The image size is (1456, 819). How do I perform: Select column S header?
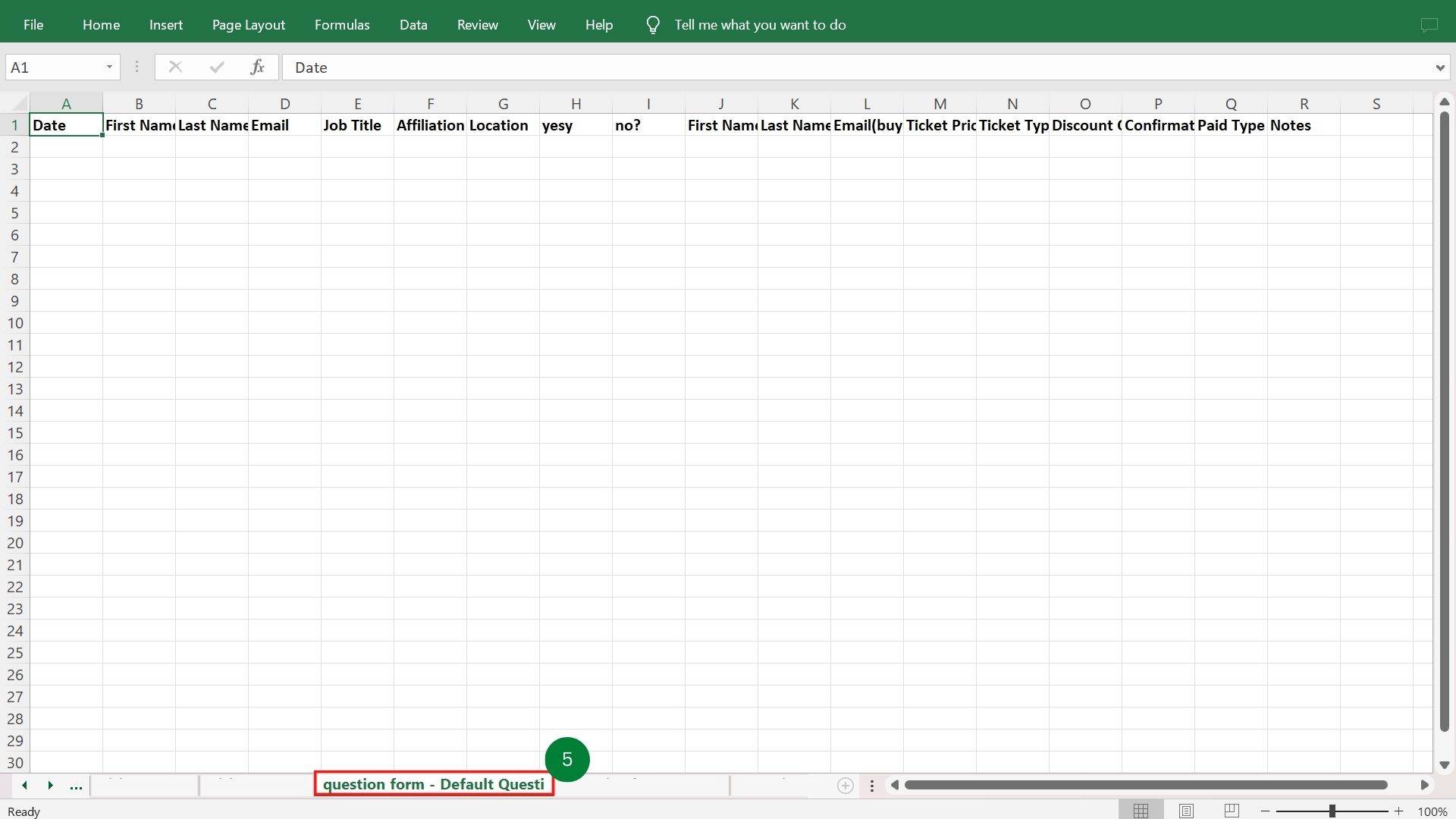pyautogui.click(x=1376, y=103)
